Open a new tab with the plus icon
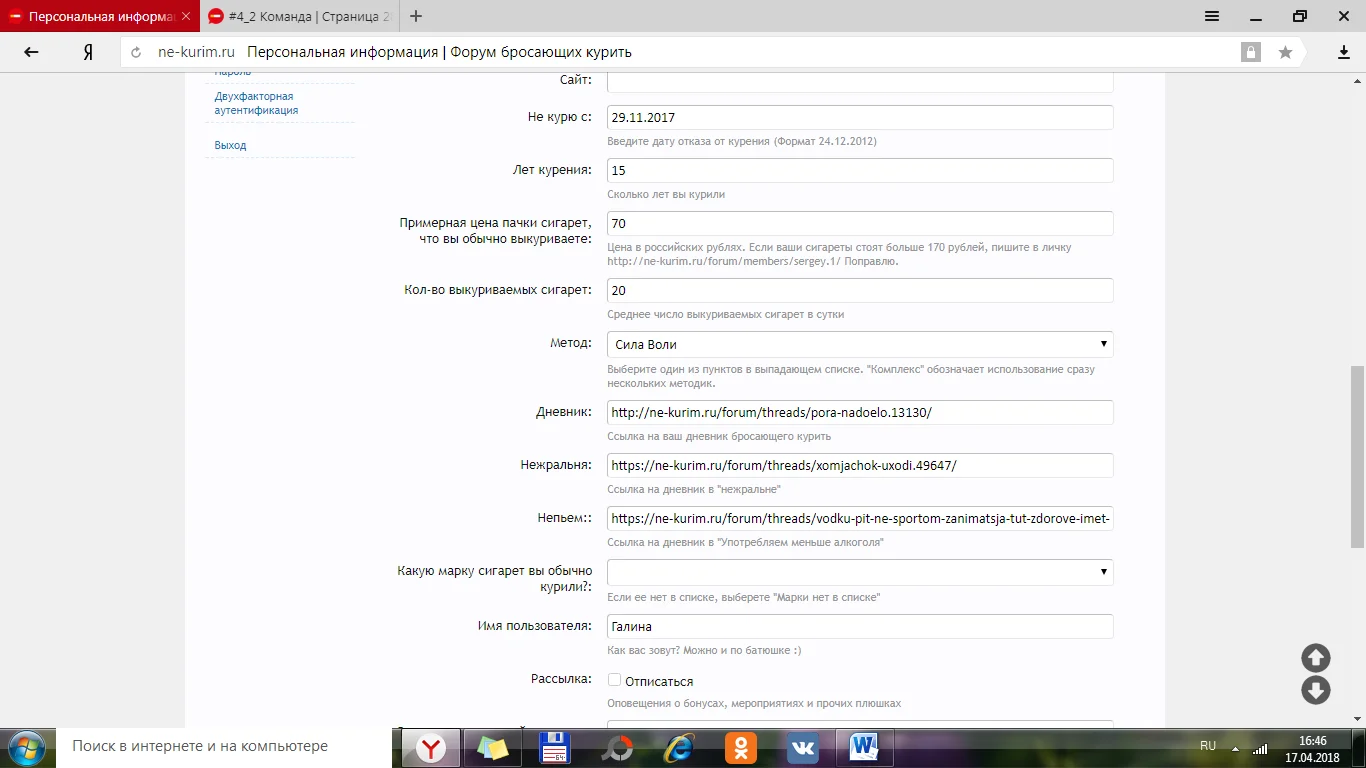The height and width of the screenshot is (768, 1366). [x=416, y=16]
